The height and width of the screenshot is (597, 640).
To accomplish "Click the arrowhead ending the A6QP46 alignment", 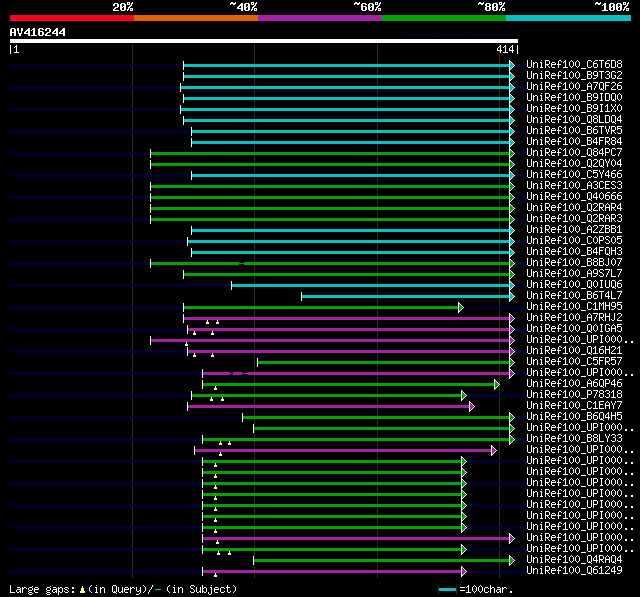I will (x=497, y=385).
